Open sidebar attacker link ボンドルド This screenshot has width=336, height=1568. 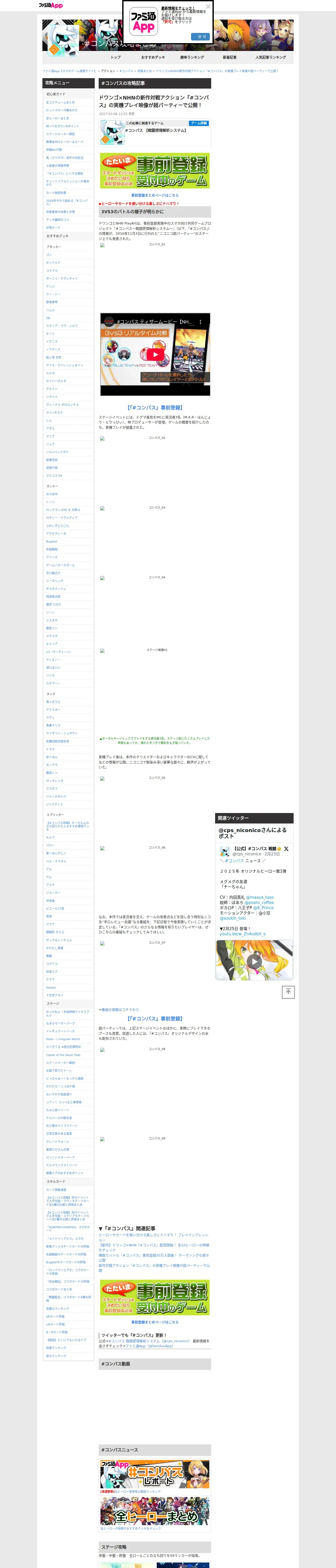pos(53,262)
